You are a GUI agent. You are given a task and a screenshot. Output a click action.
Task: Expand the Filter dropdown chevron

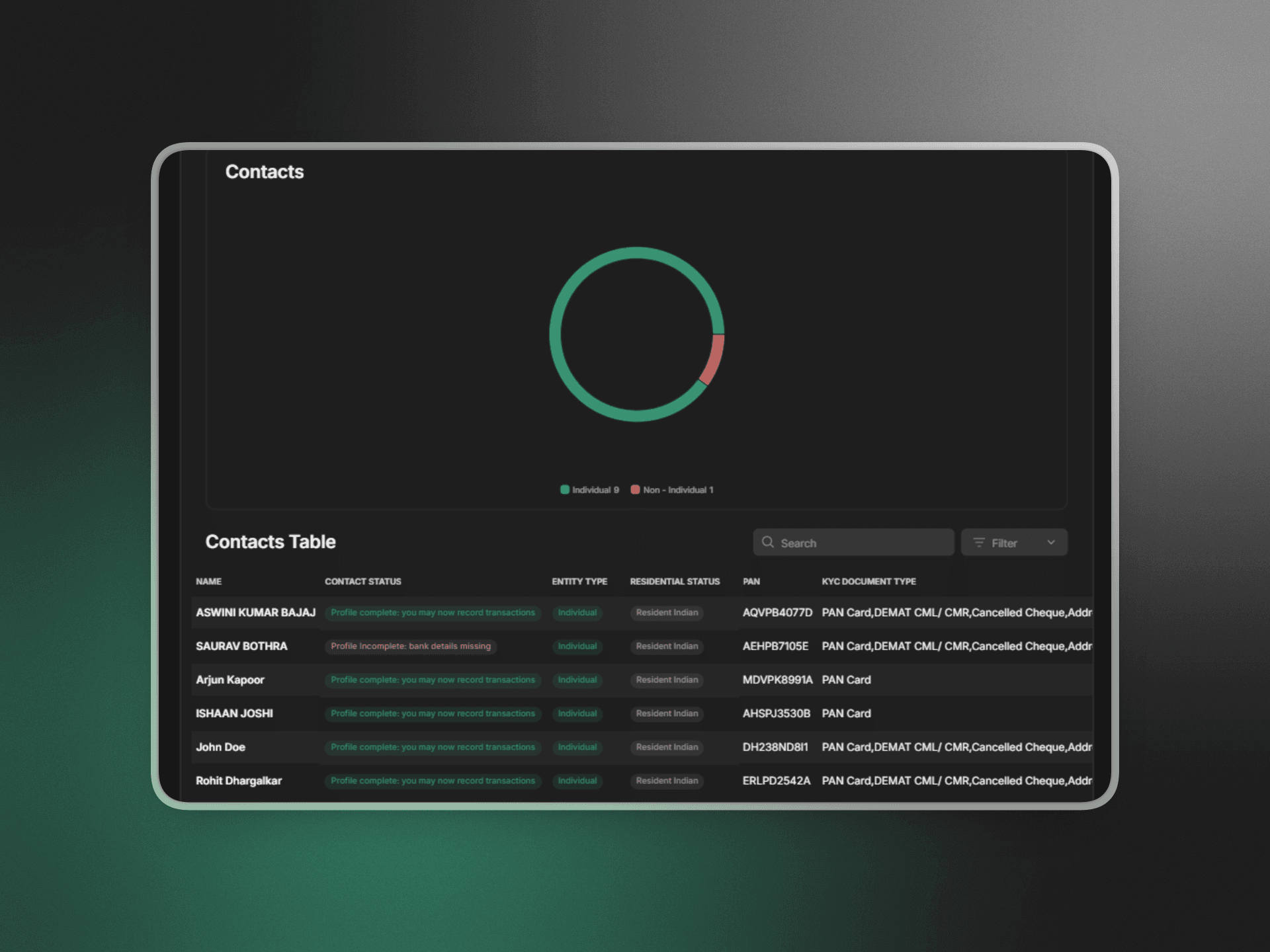1051,542
